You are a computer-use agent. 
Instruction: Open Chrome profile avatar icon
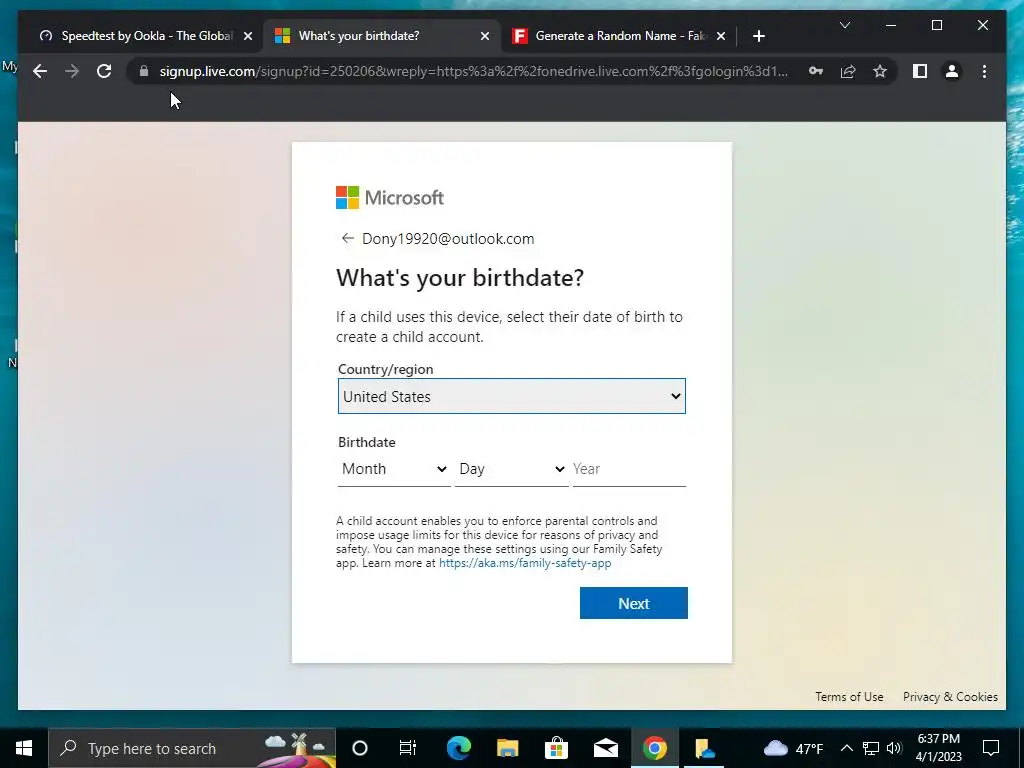[x=952, y=71]
